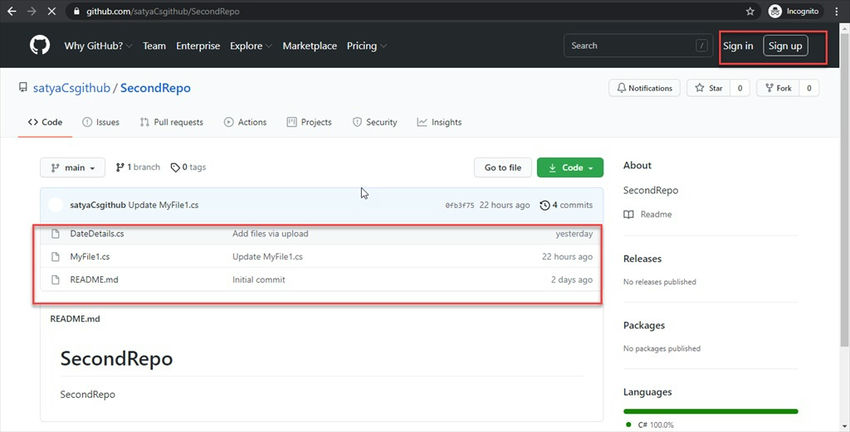The image size is (850, 432).
Task: Click the Readme book icon in About
Action: 628,214
